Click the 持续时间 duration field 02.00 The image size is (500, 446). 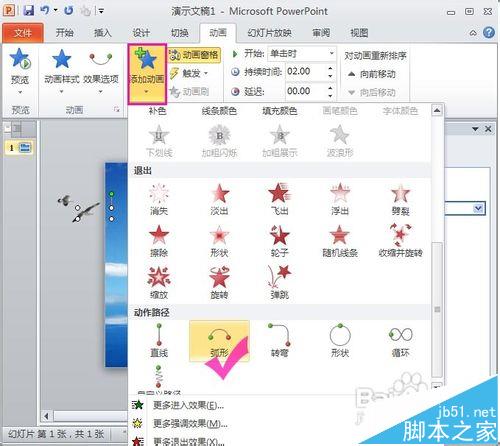point(305,71)
